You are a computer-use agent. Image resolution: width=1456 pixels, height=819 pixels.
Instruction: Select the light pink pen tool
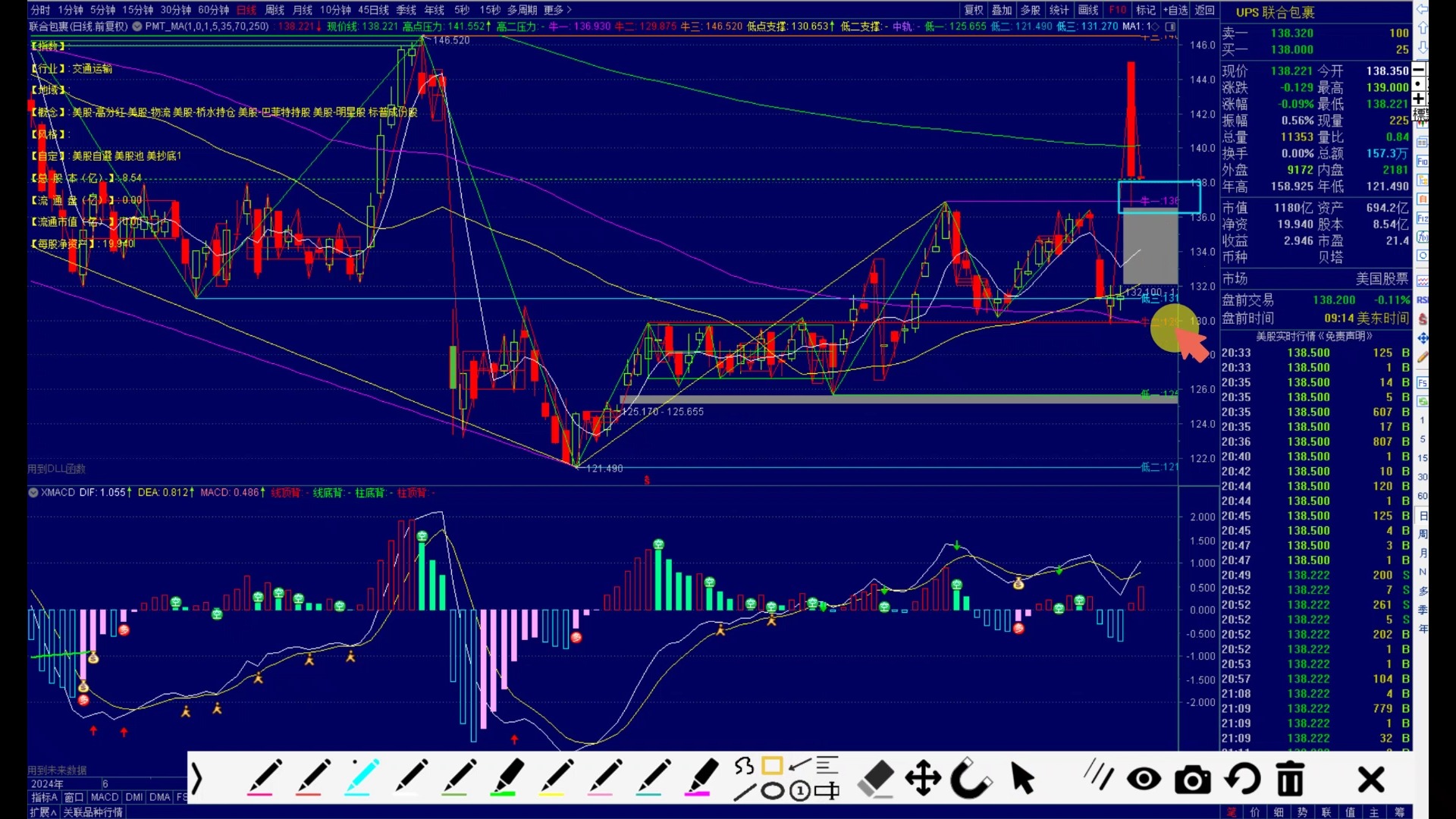point(604,778)
